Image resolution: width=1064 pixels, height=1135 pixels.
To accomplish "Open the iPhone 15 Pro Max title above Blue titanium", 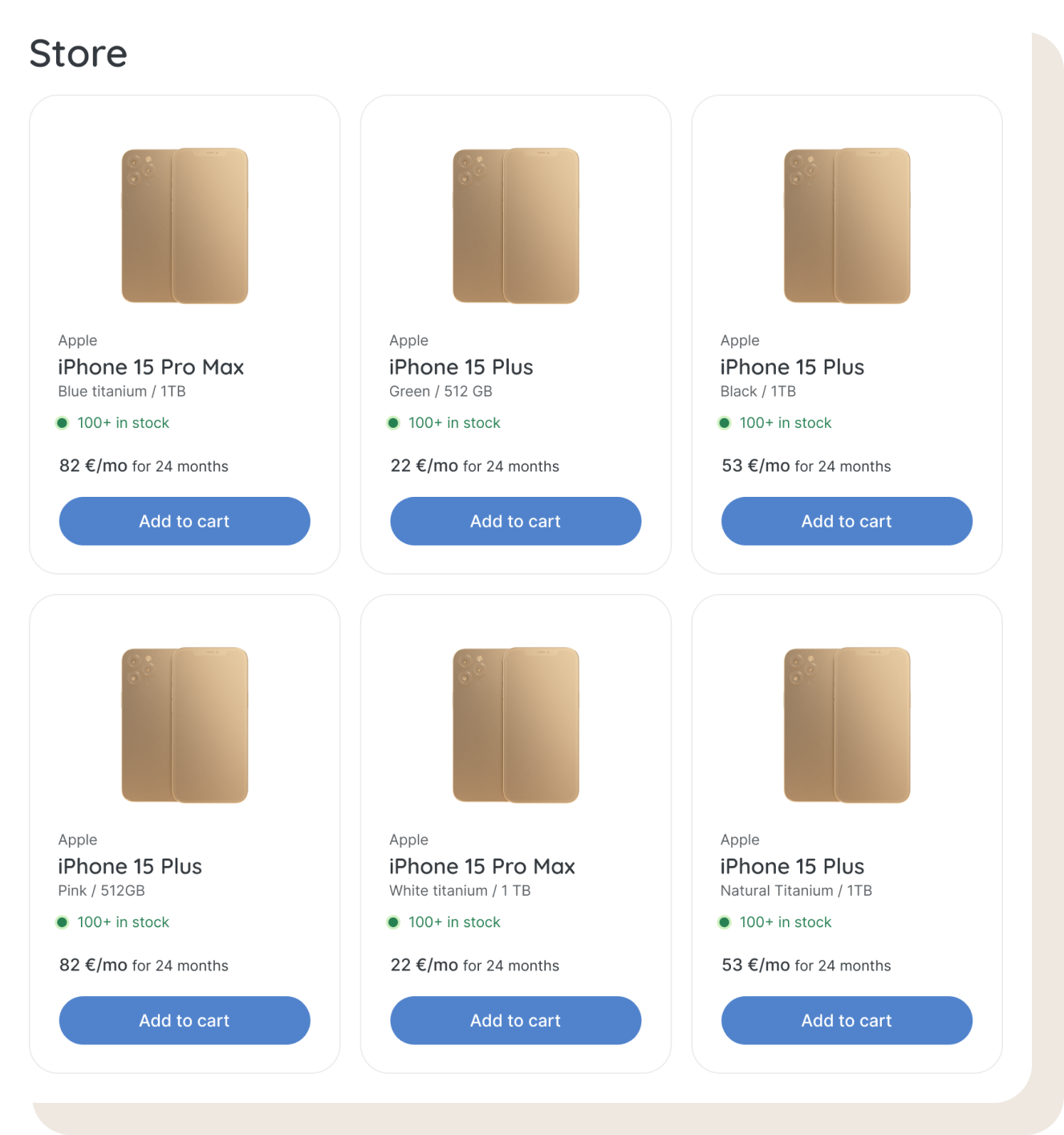I will (151, 367).
